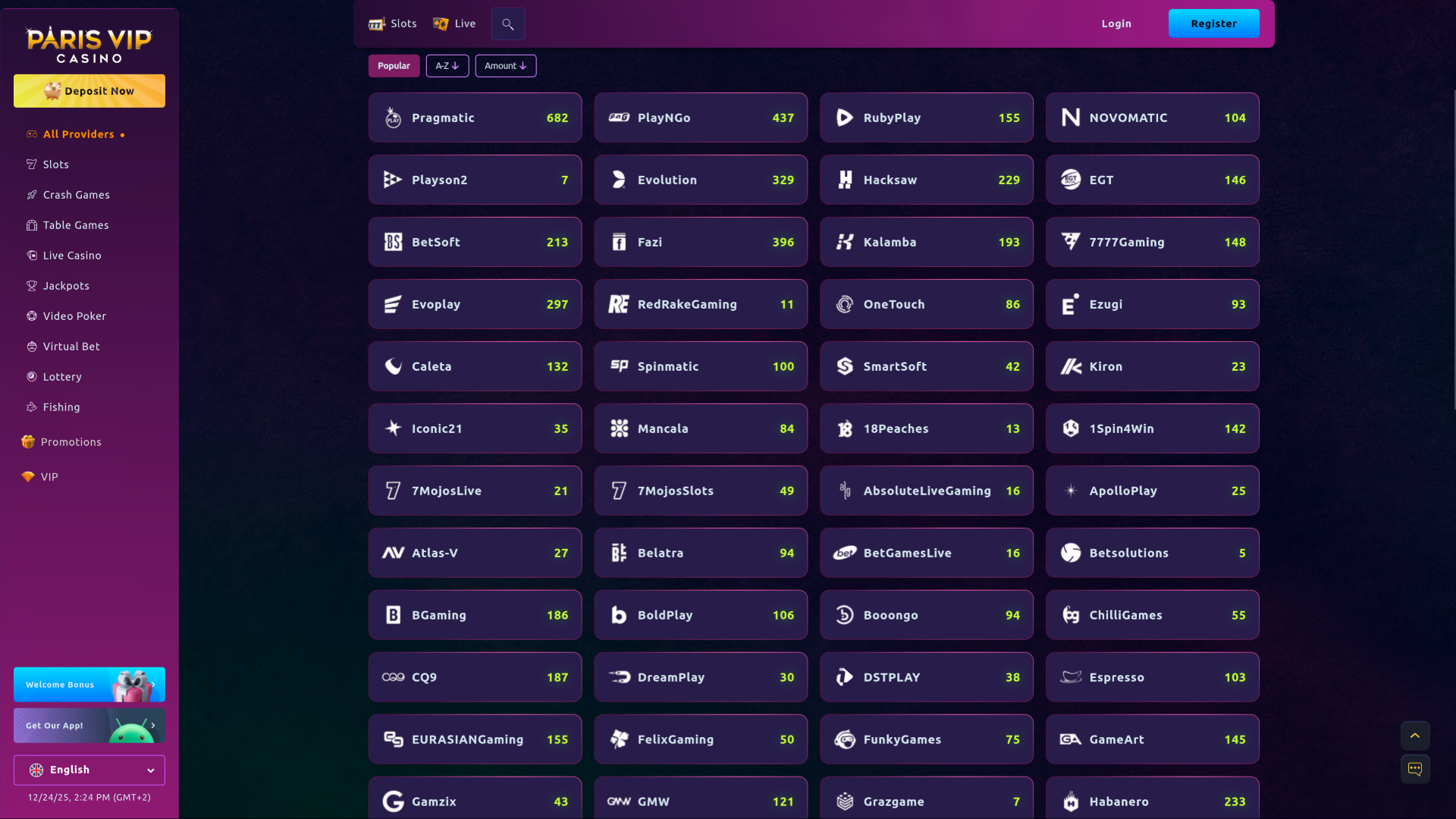
Task: Switch to the Live tab
Action: [x=453, y=24]
